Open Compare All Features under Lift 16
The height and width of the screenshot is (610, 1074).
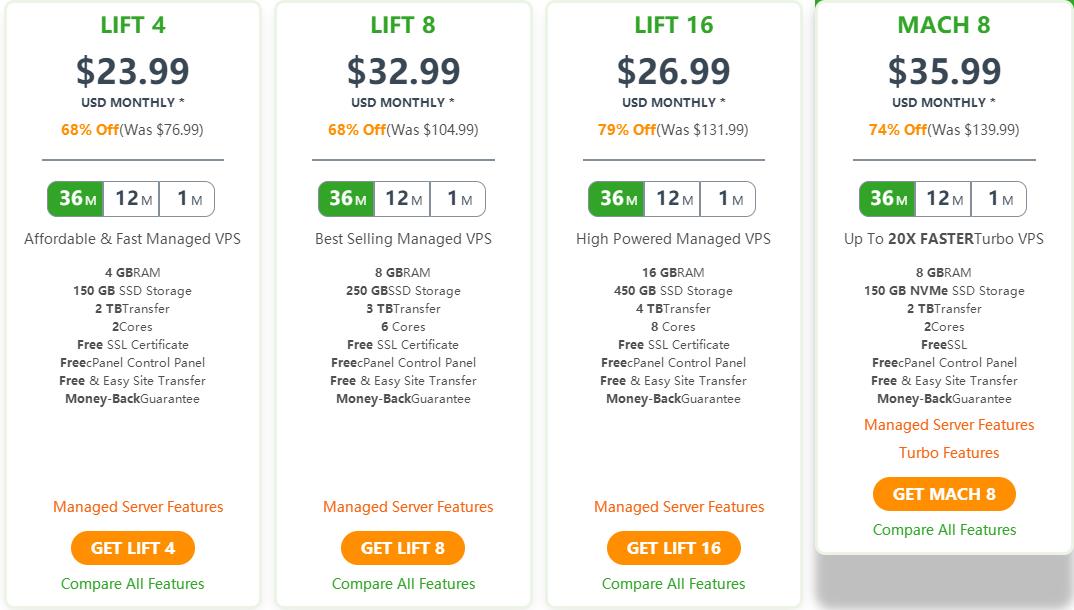(x=674, y=584)
